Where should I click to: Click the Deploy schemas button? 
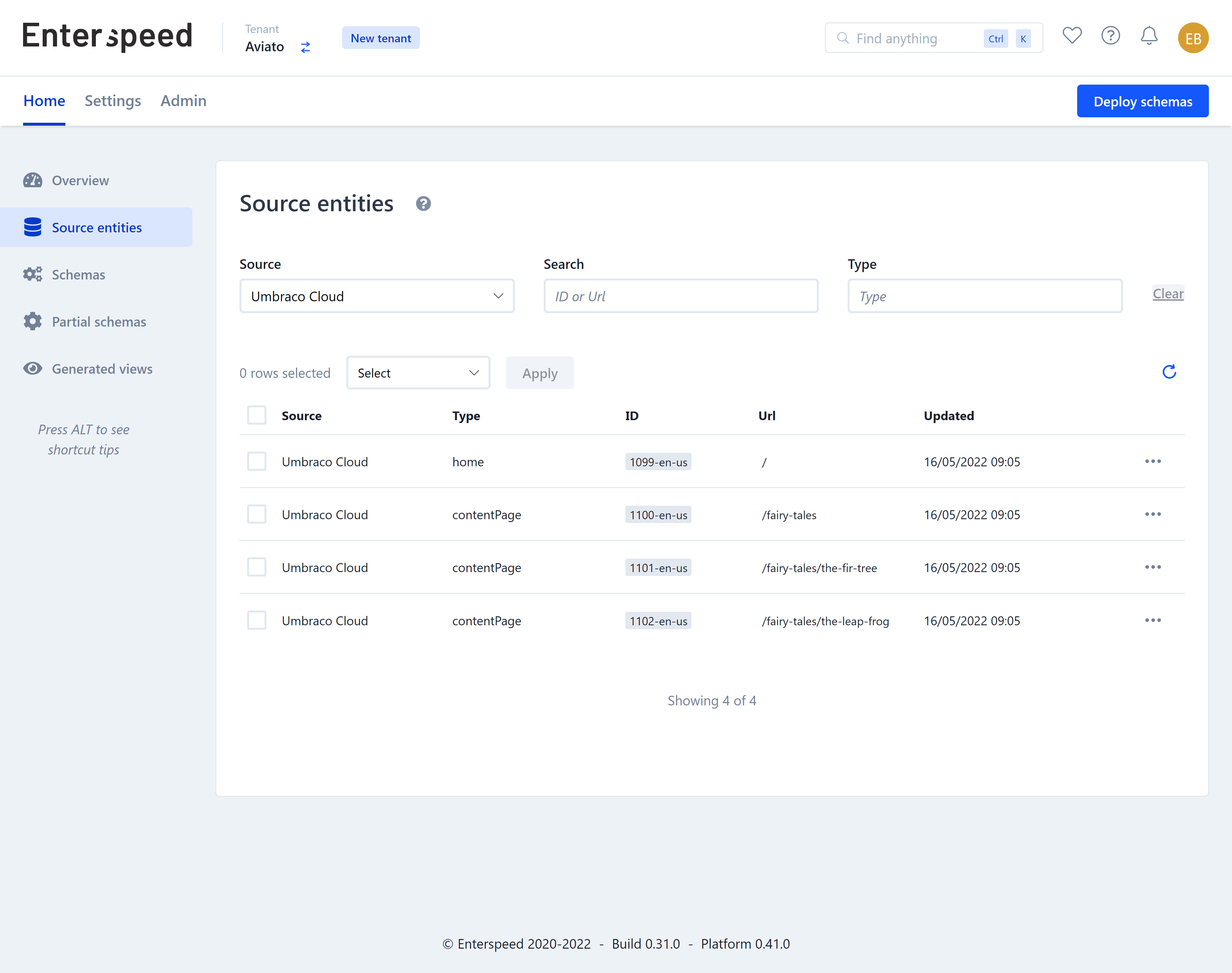pyautogui.click(x=1142, y=101)
